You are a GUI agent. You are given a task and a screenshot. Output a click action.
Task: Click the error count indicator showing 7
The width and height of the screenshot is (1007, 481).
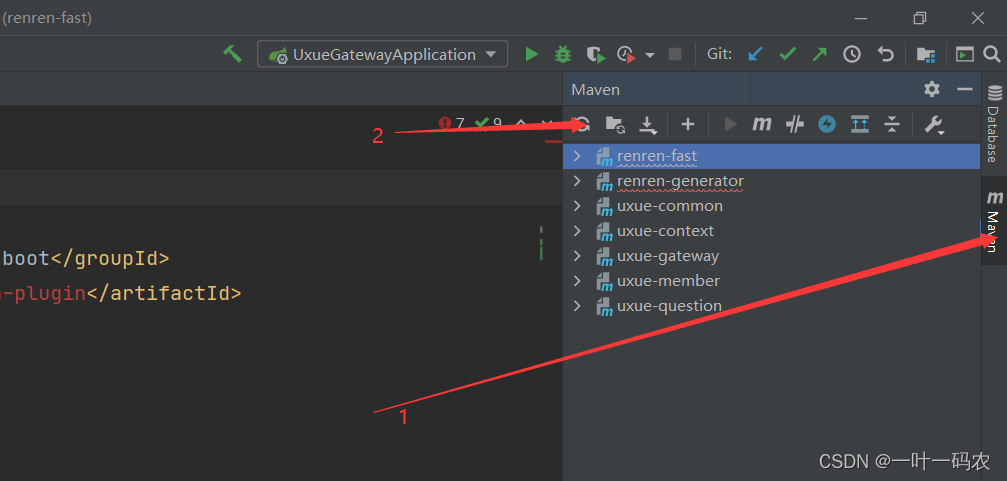point(451,123)
